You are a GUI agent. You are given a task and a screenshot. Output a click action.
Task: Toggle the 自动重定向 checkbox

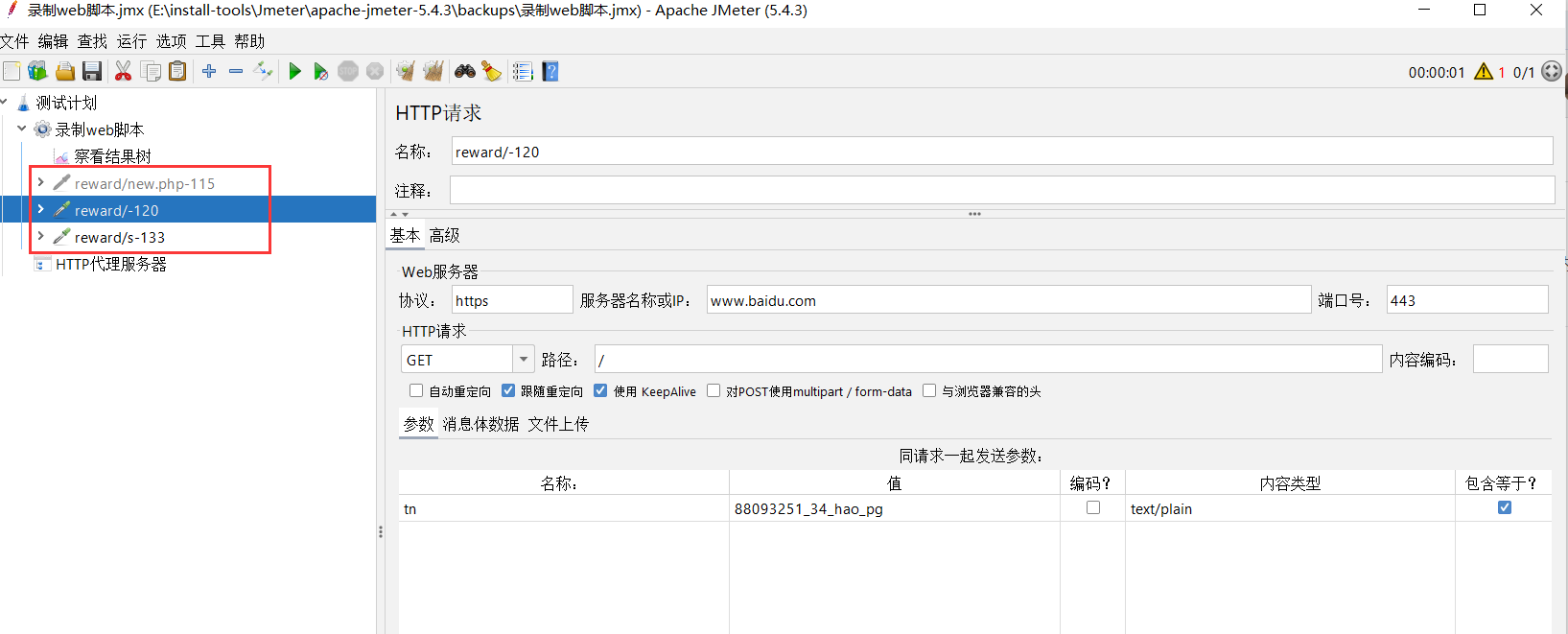[x=416, y=390]
